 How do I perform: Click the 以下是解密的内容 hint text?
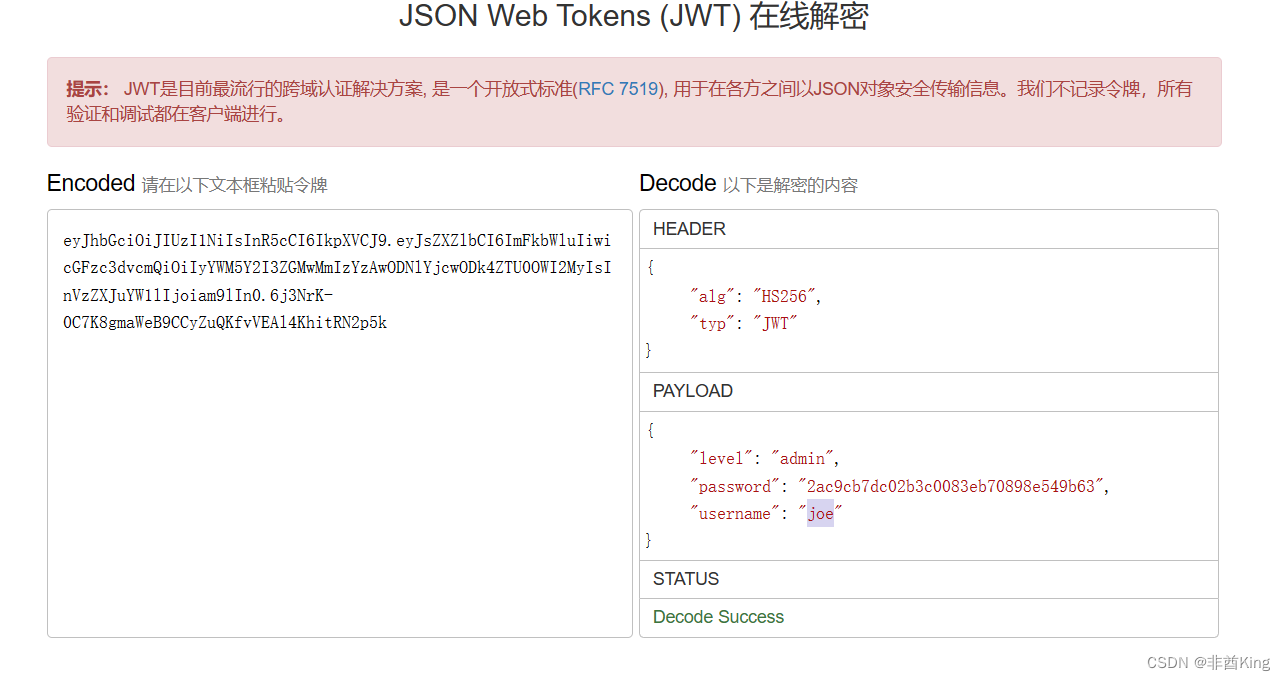point(790,185)
